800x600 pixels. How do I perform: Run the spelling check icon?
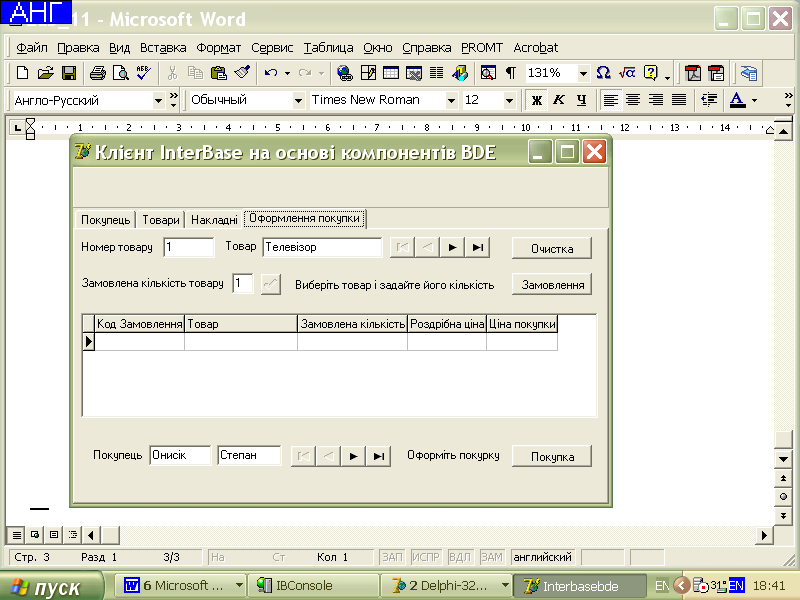(x=143, y=73)
